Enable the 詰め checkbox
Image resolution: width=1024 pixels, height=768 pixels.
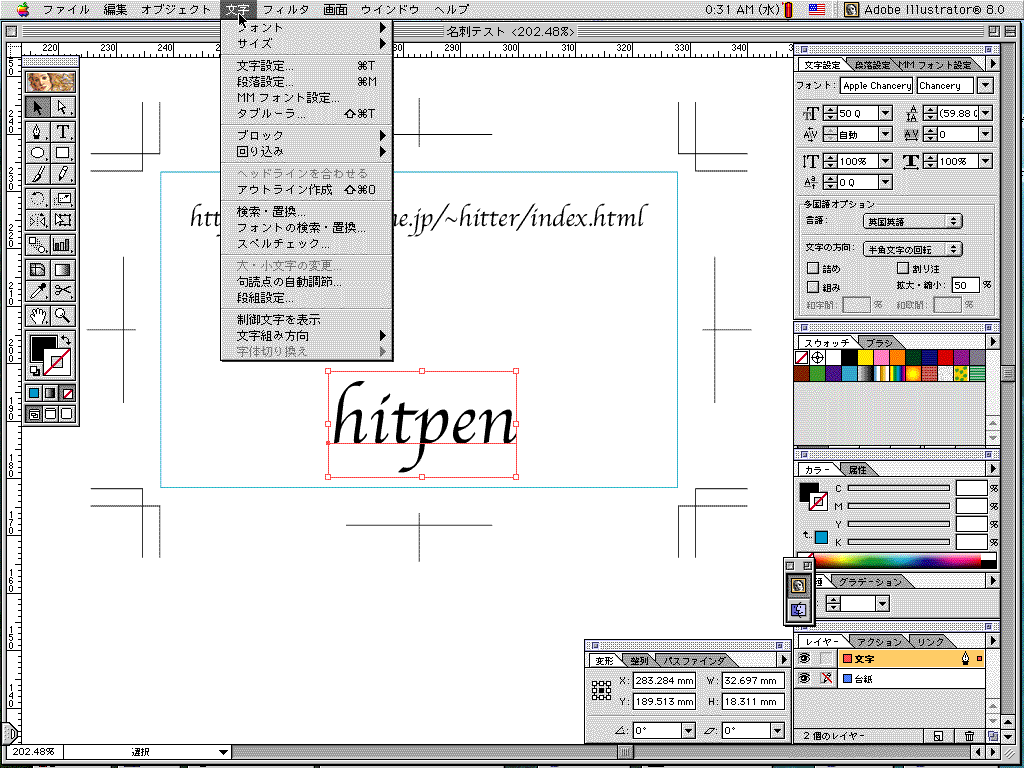pyautogui.click(x=813, y=268)
